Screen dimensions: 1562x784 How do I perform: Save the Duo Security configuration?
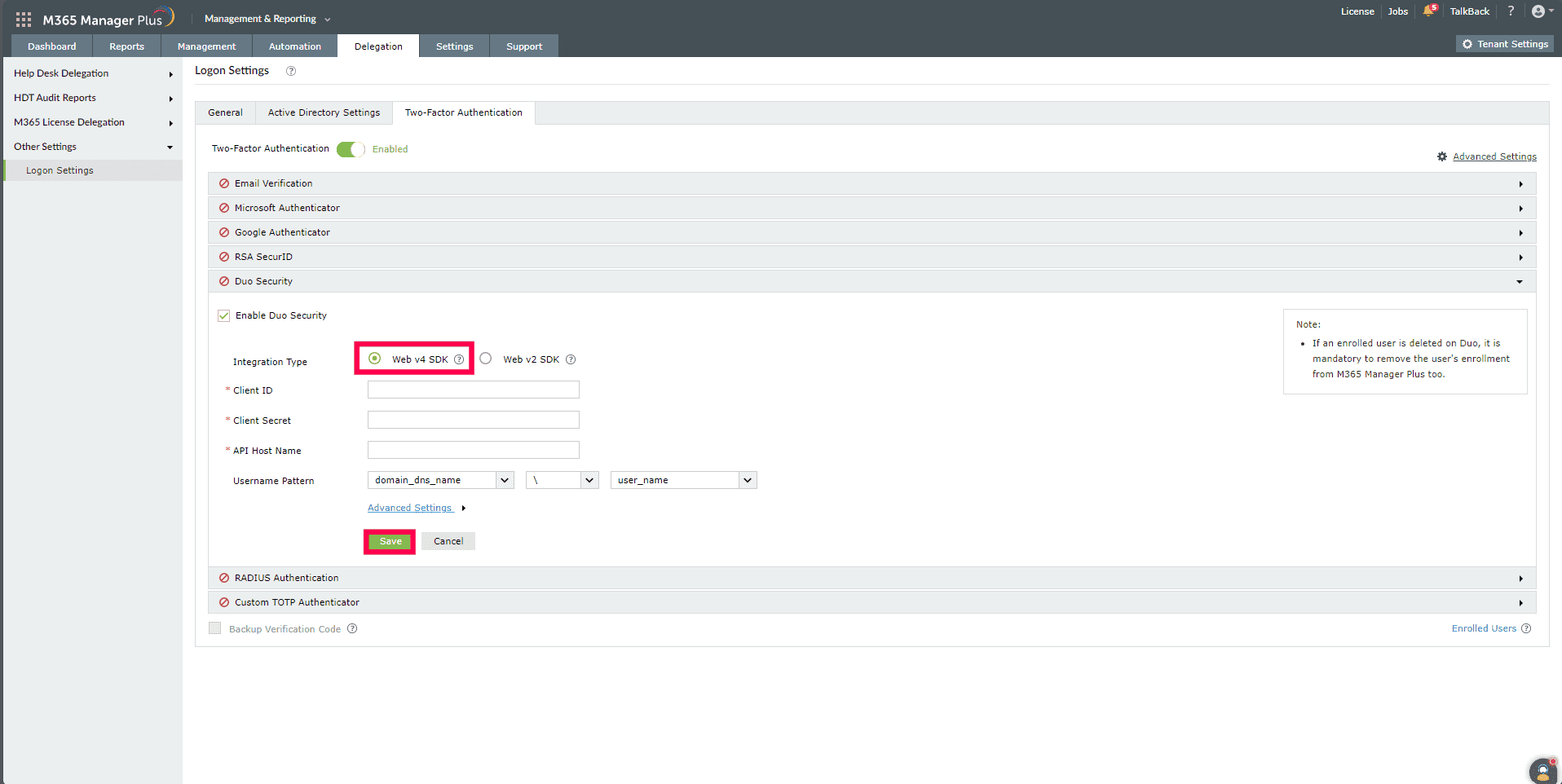[390, 541]
